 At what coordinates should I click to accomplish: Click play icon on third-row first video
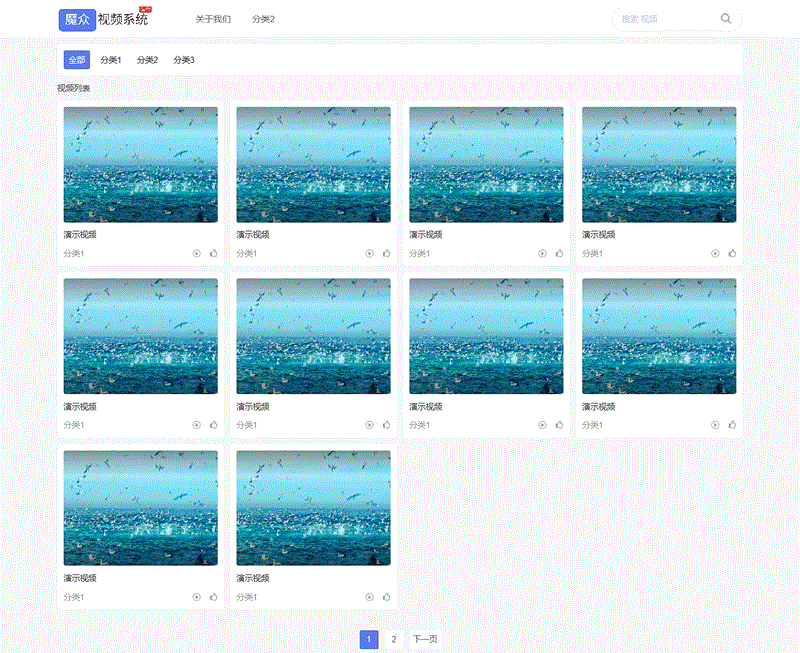[x=197, y=597]
